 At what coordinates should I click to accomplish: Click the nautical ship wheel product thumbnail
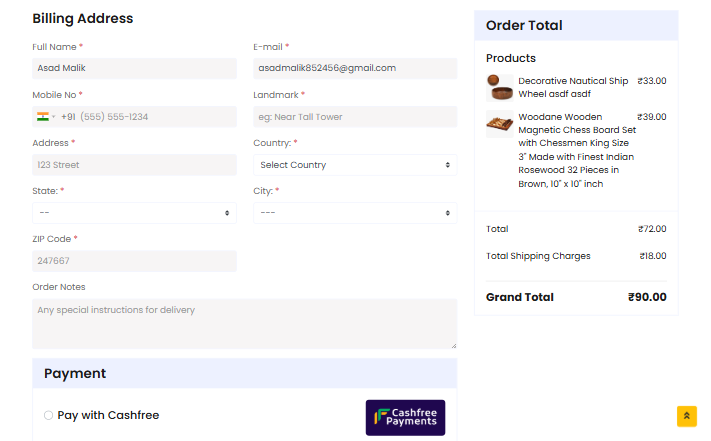(500, 87)
